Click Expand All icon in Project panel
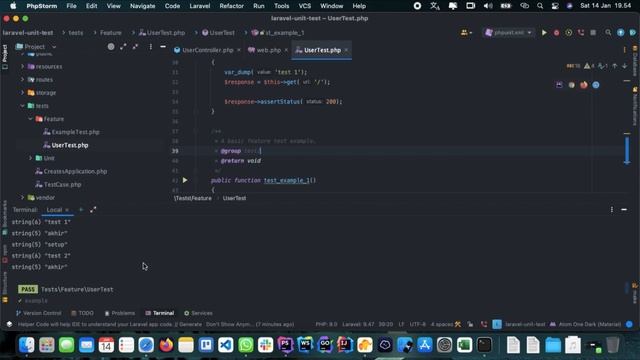The width and height of the screenshot is (640, 360). click(x=123, y=47)
